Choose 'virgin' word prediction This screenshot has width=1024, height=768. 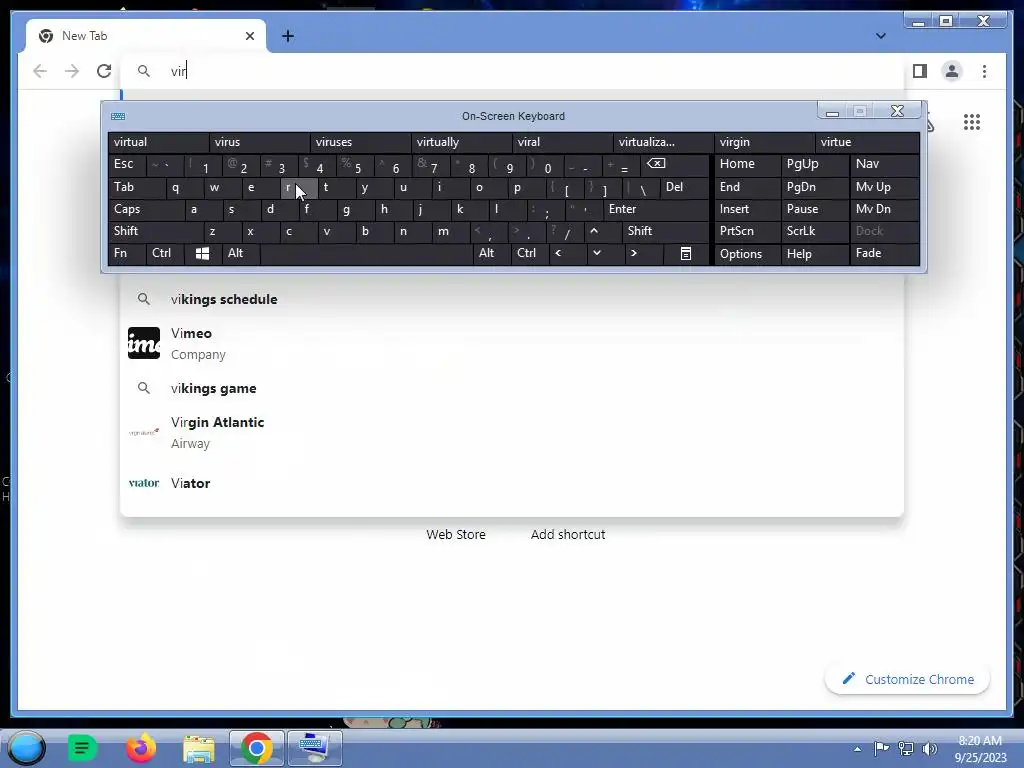765,142
